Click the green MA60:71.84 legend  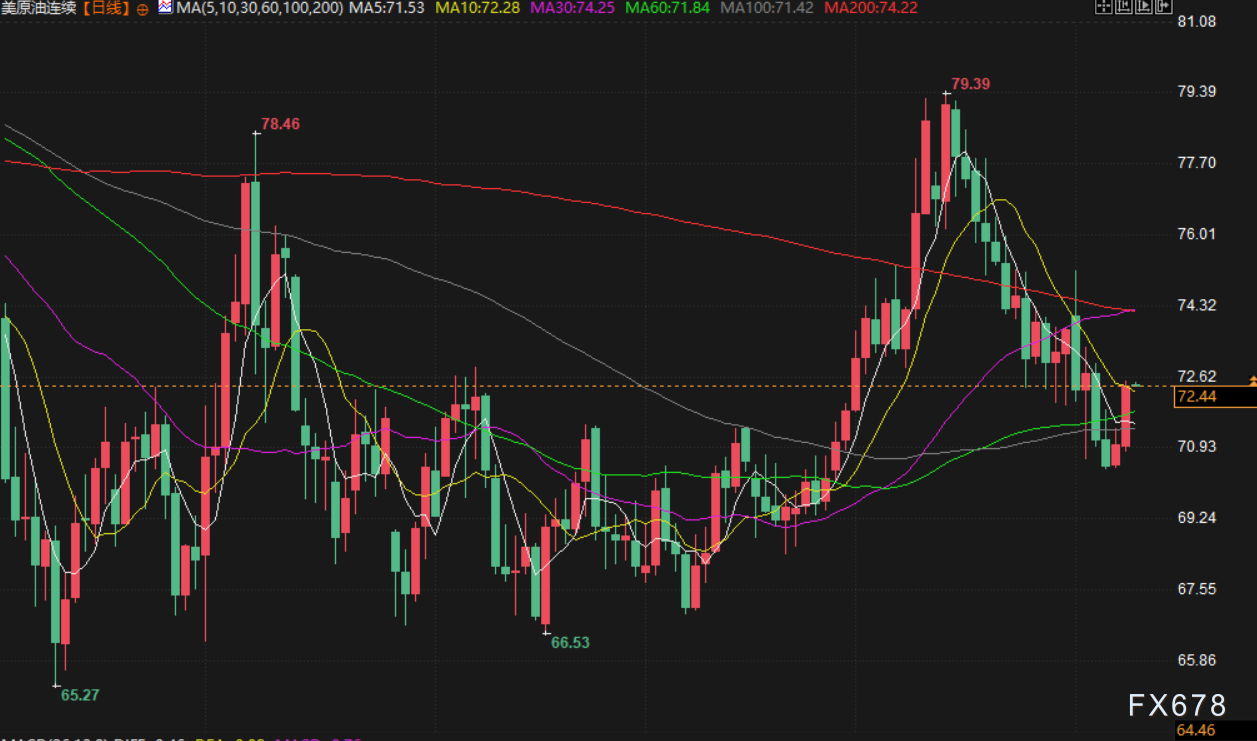(667, 8)
